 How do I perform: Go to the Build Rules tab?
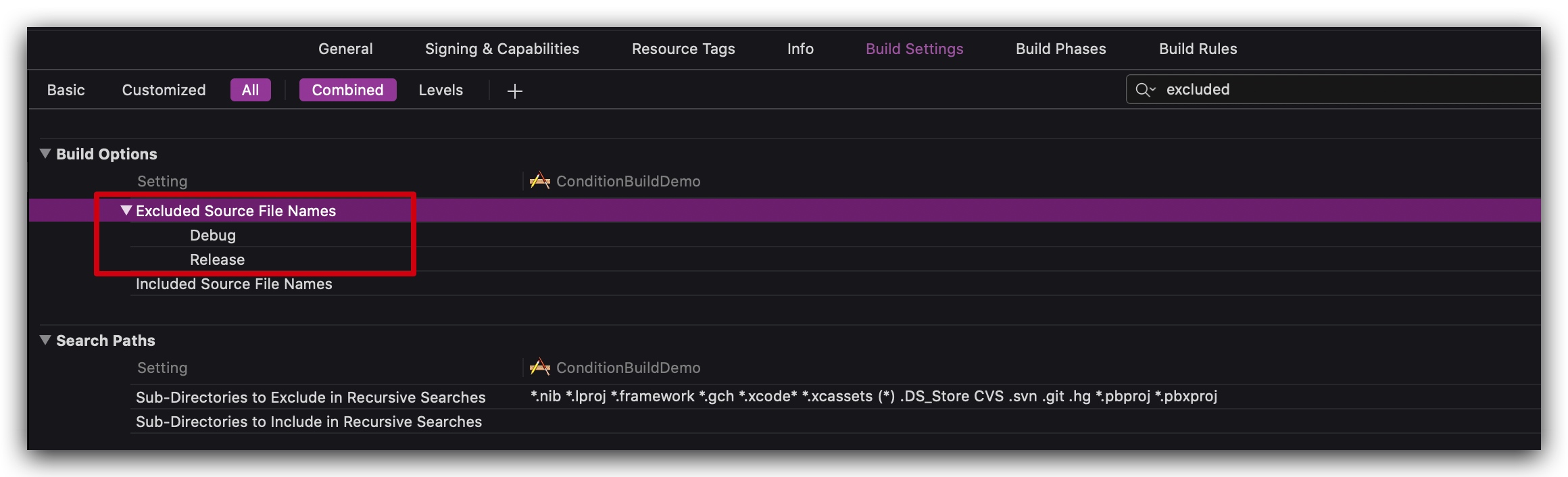coord(1198,49)
